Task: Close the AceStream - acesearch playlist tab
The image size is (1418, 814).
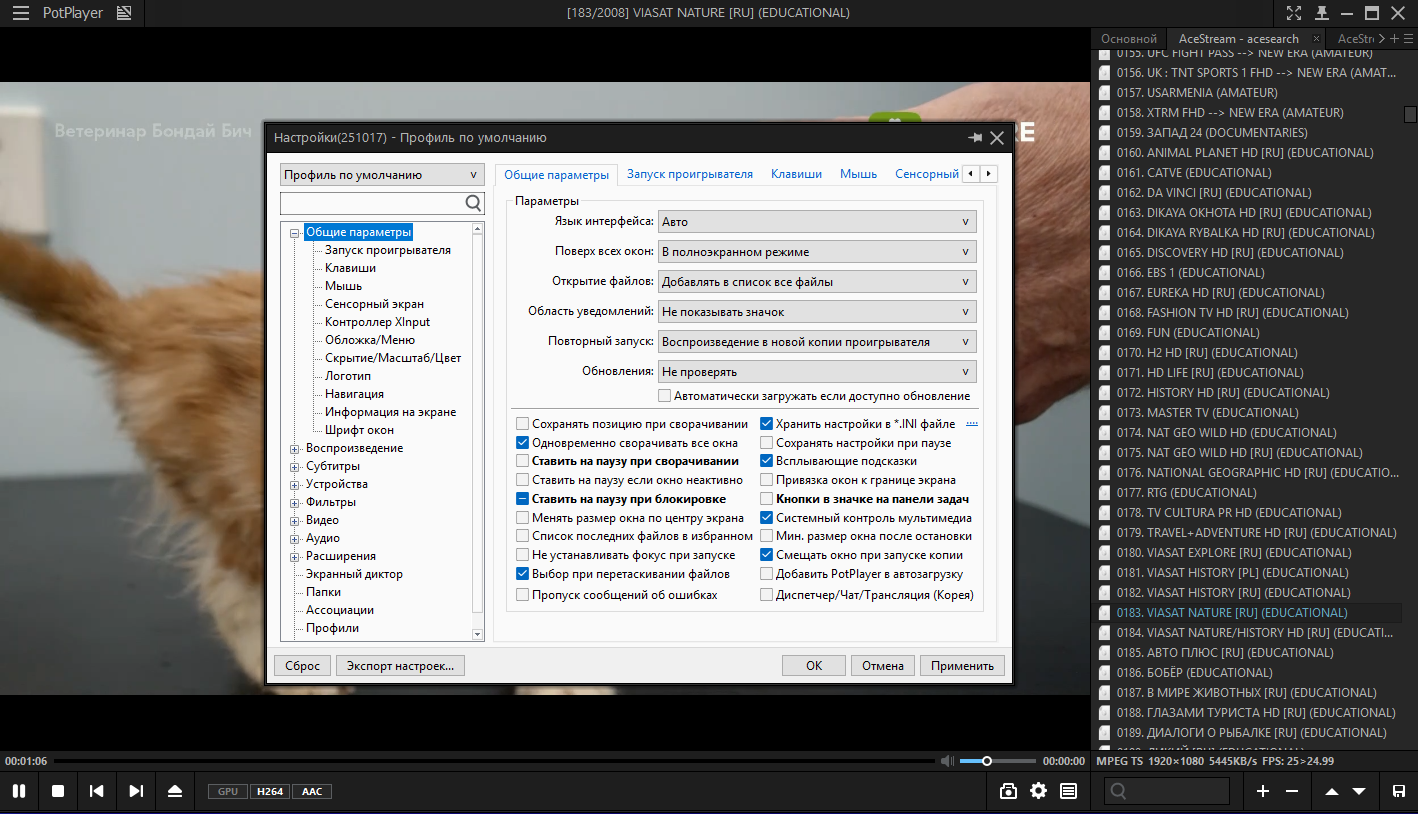Action: click(1317, 39)
